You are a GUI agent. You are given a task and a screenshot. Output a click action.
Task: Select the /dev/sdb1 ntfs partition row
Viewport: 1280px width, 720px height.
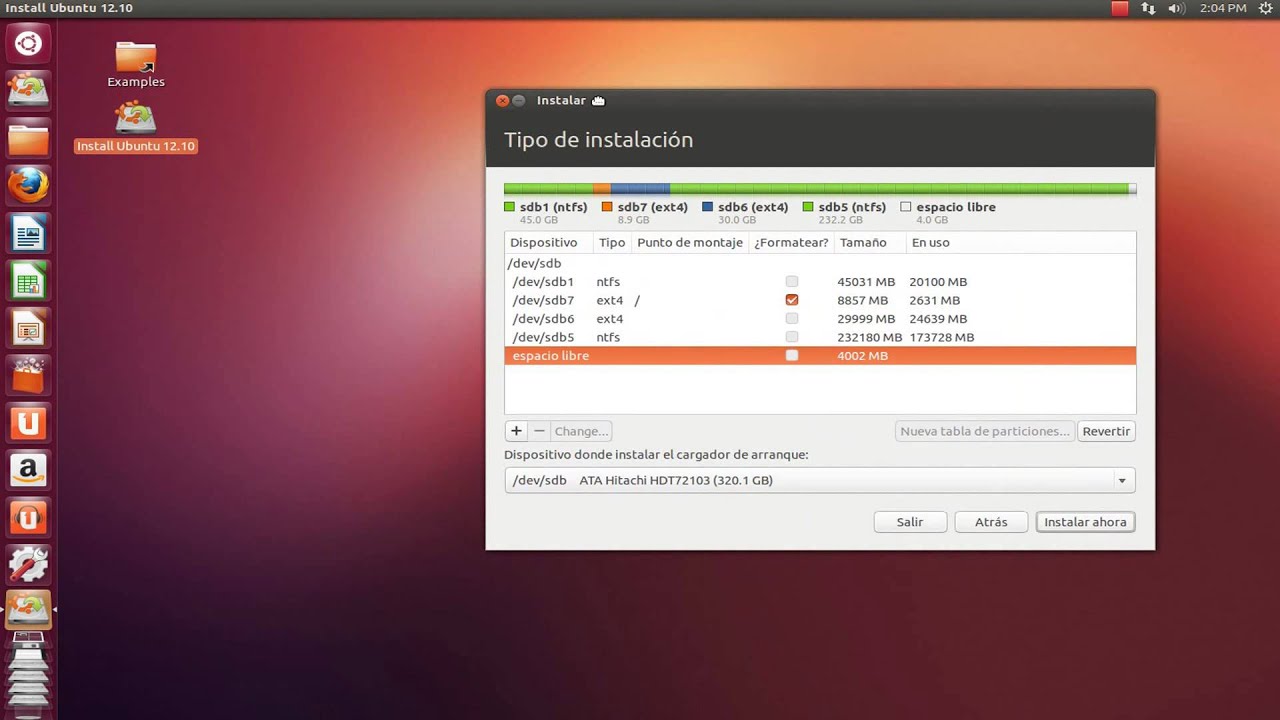(820, 282)
